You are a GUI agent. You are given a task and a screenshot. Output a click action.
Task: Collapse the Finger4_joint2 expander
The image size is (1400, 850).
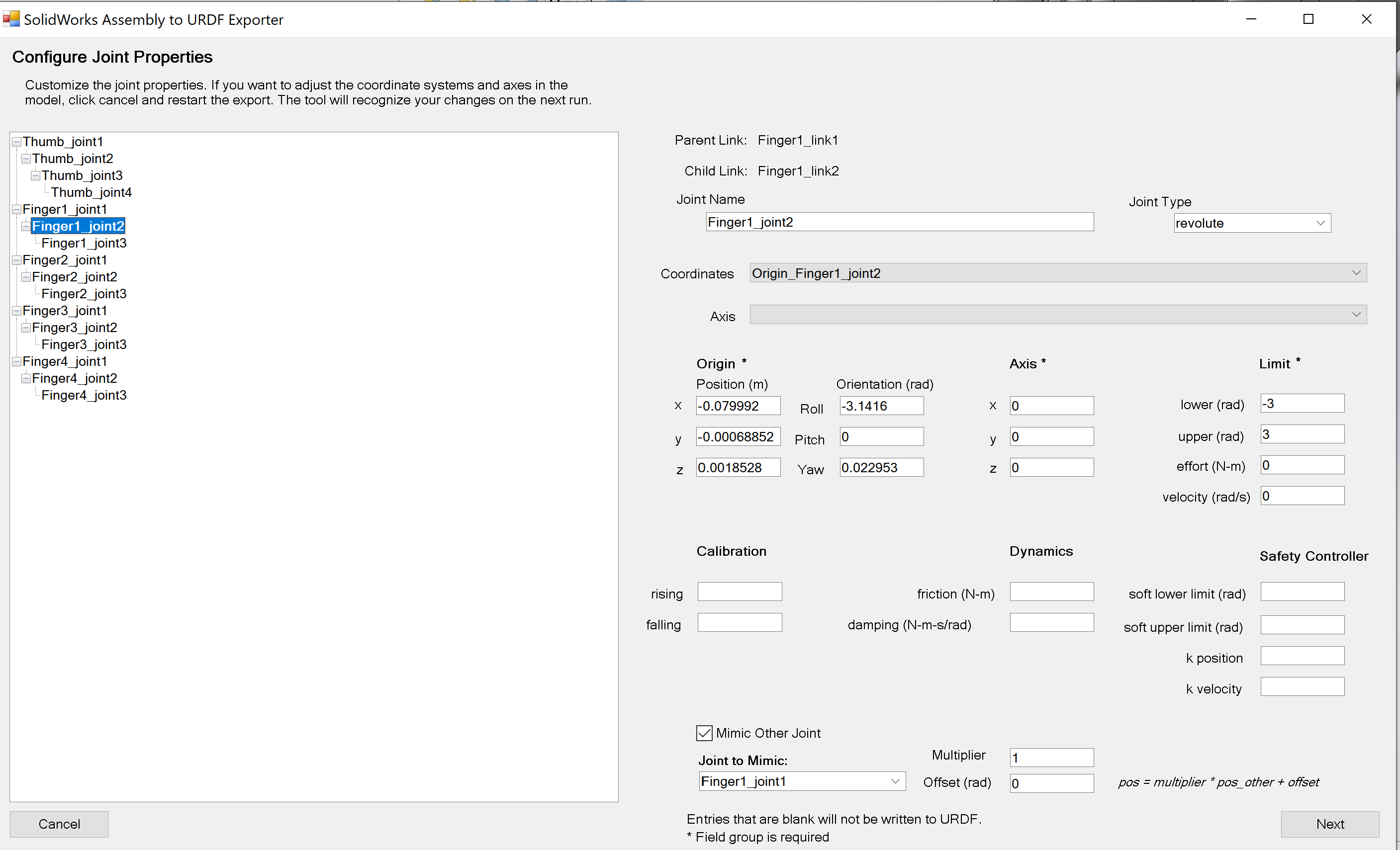click(x=26, y=378)
